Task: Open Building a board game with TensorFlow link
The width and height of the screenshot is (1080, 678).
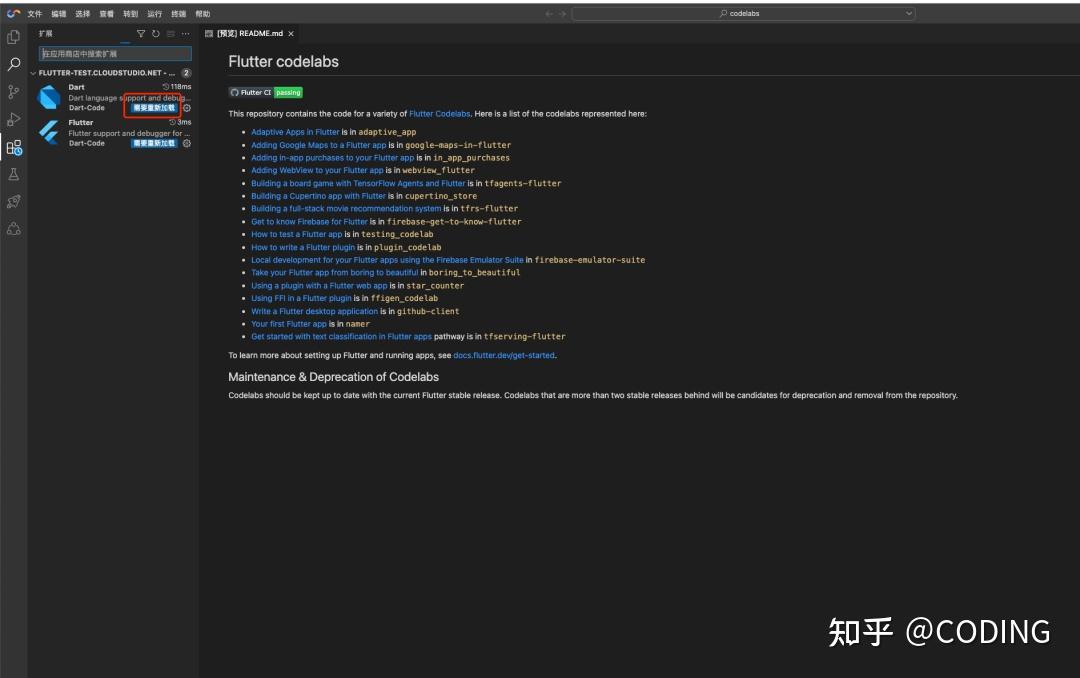Action: click(358, 183)
